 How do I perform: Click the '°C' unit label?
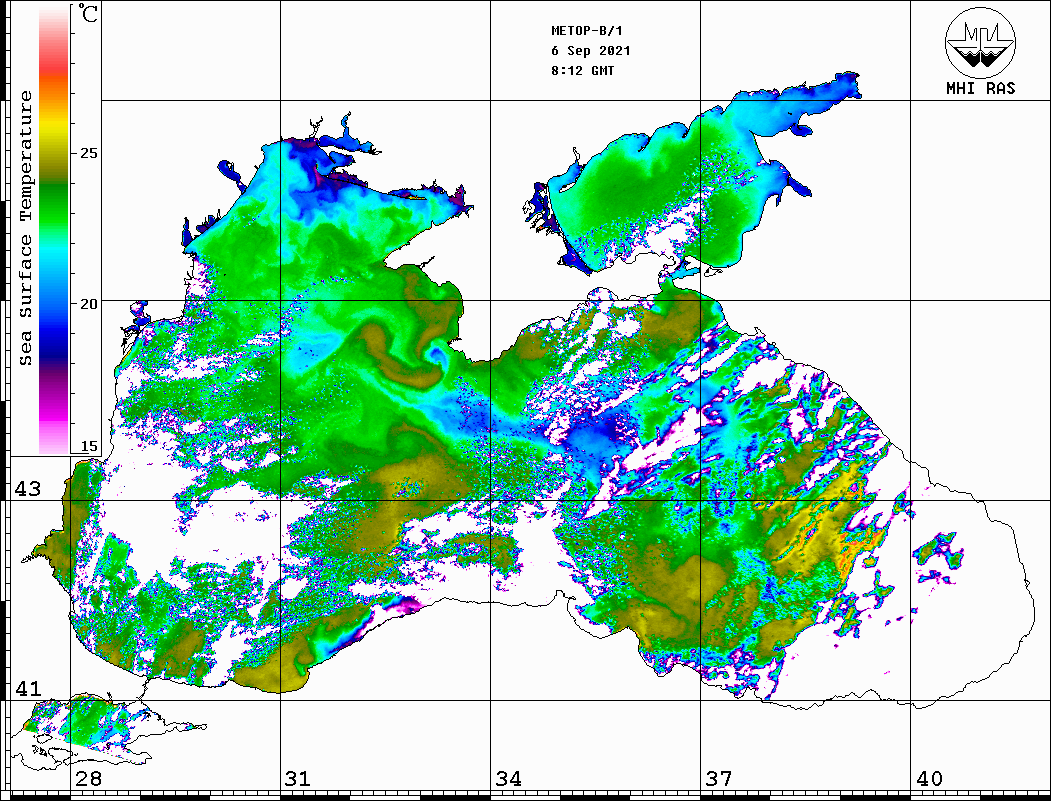(x=88, y=13)
